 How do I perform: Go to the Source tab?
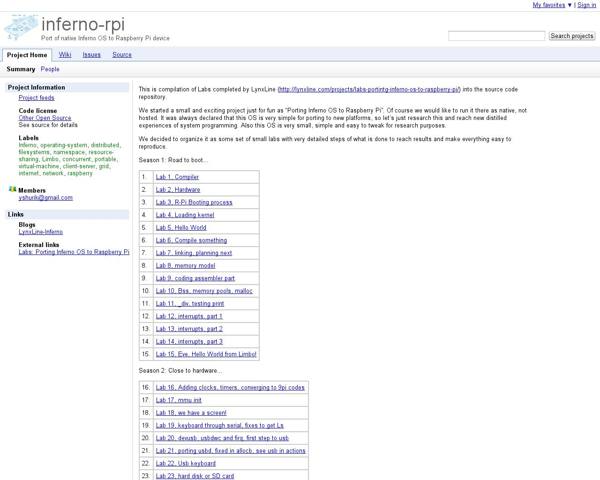click(122, 55)
